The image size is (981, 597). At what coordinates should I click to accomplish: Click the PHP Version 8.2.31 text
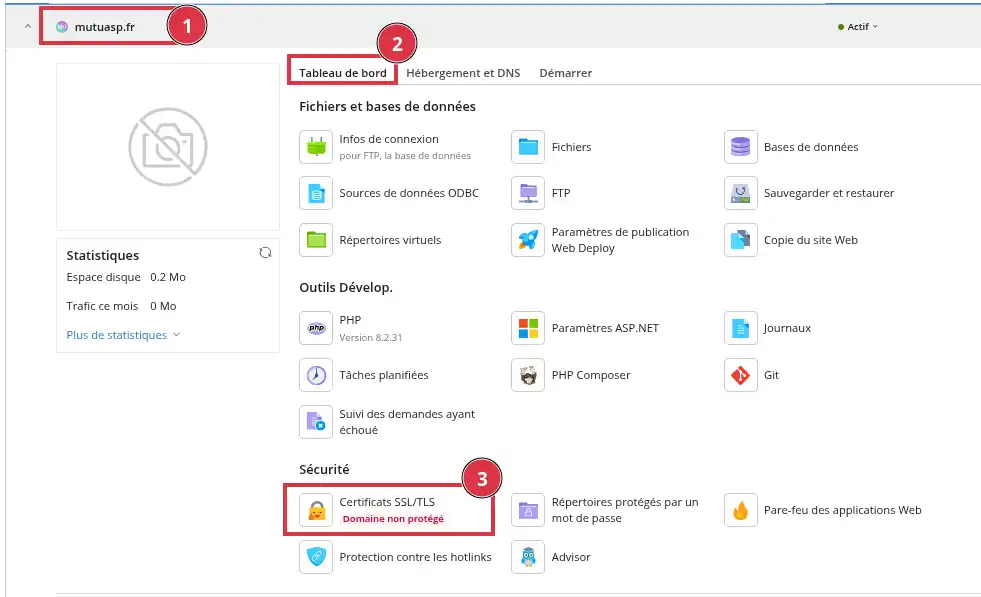pyautogui.click(x=370, y=337)
